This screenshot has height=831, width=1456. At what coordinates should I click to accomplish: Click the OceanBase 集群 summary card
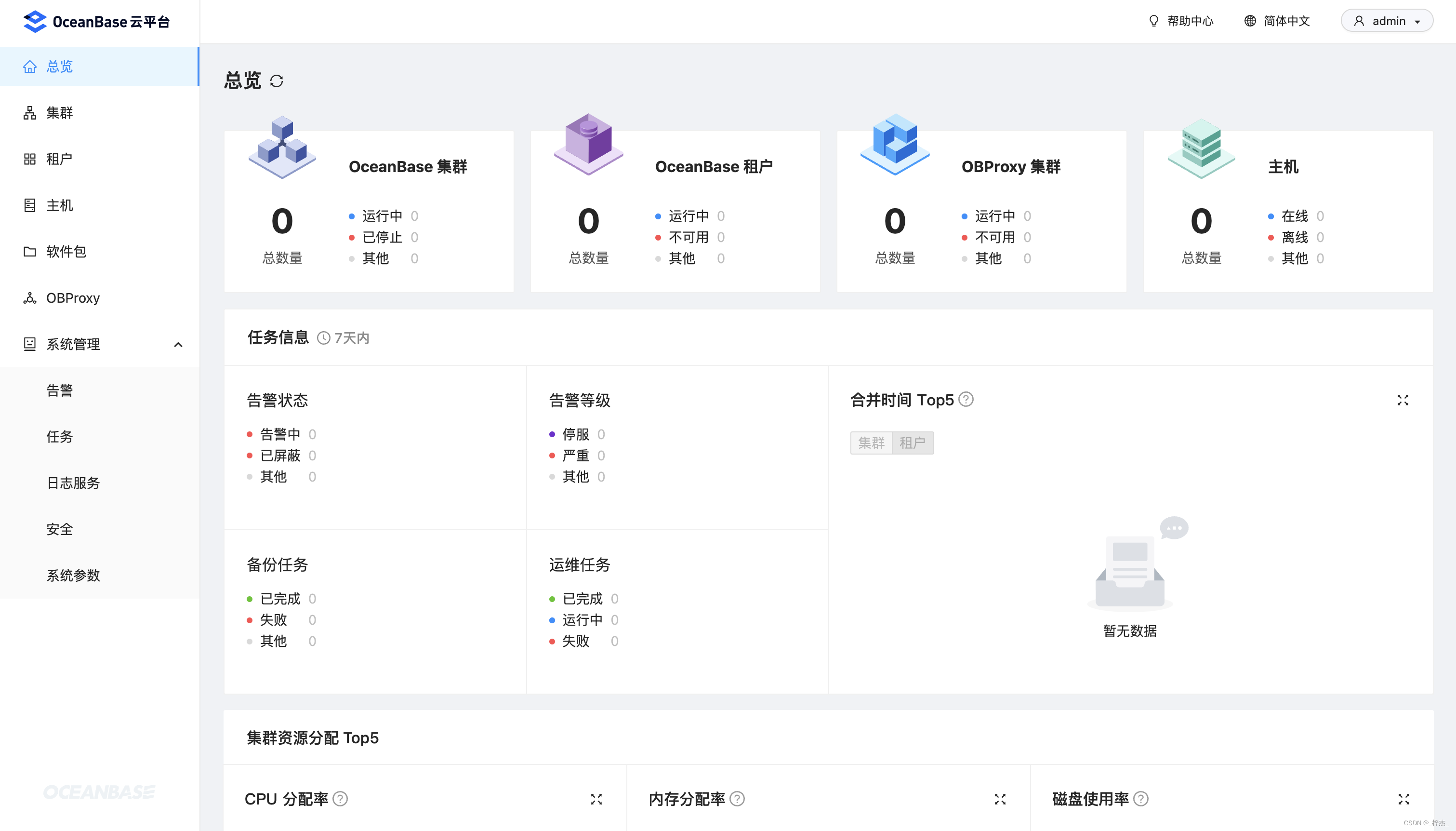pyautogui.click(x=369, y=212)
